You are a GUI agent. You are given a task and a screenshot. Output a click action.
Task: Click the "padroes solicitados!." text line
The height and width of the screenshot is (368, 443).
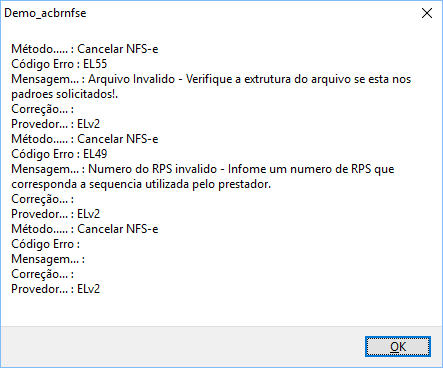tap(65, 94)
